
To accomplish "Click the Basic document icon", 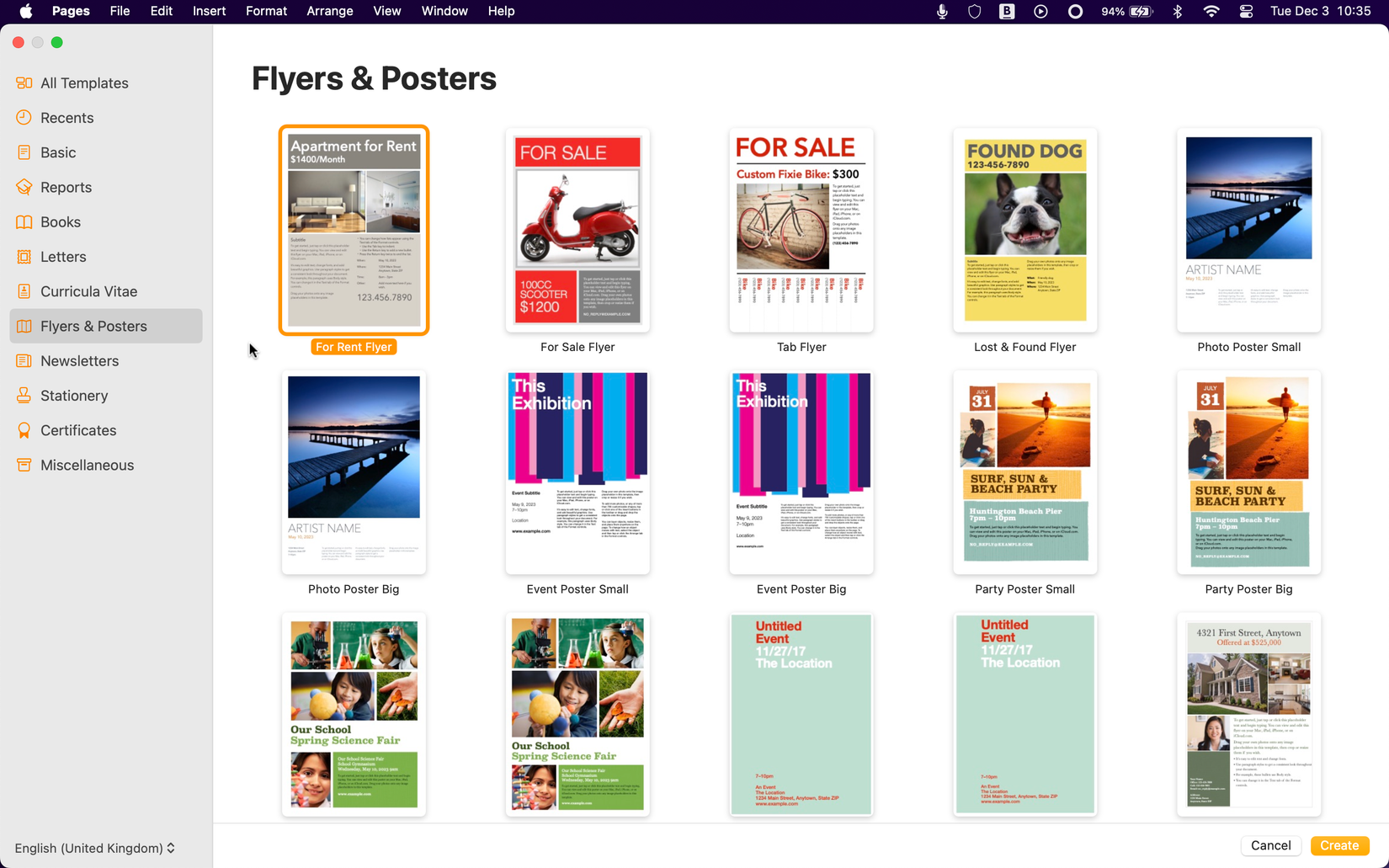I will click(x=24, y=152).
